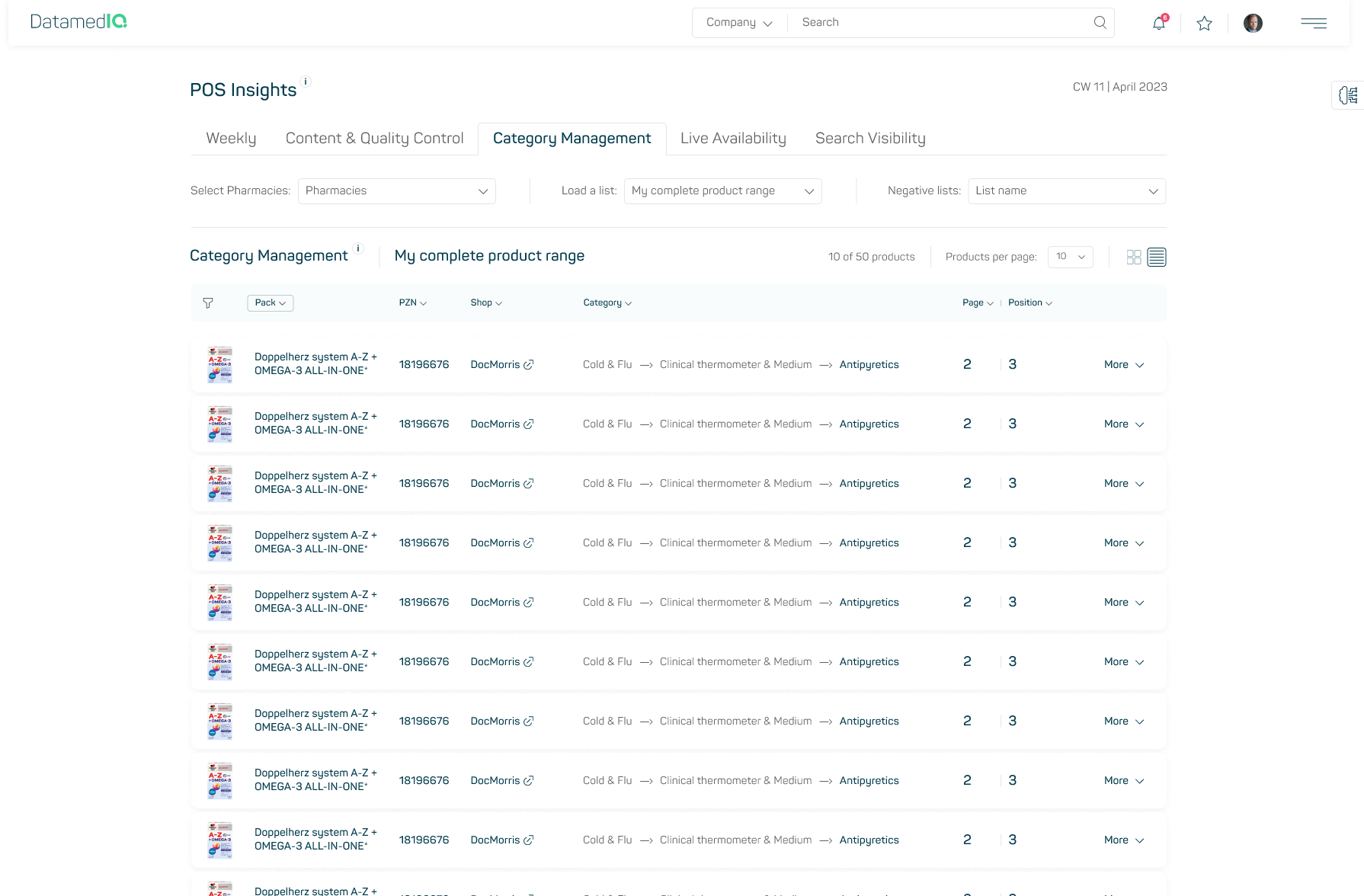This screenshot has width=1364, height=896.
Task: Open DocMorris external link icon in sixth row
Action: point(529,662)
